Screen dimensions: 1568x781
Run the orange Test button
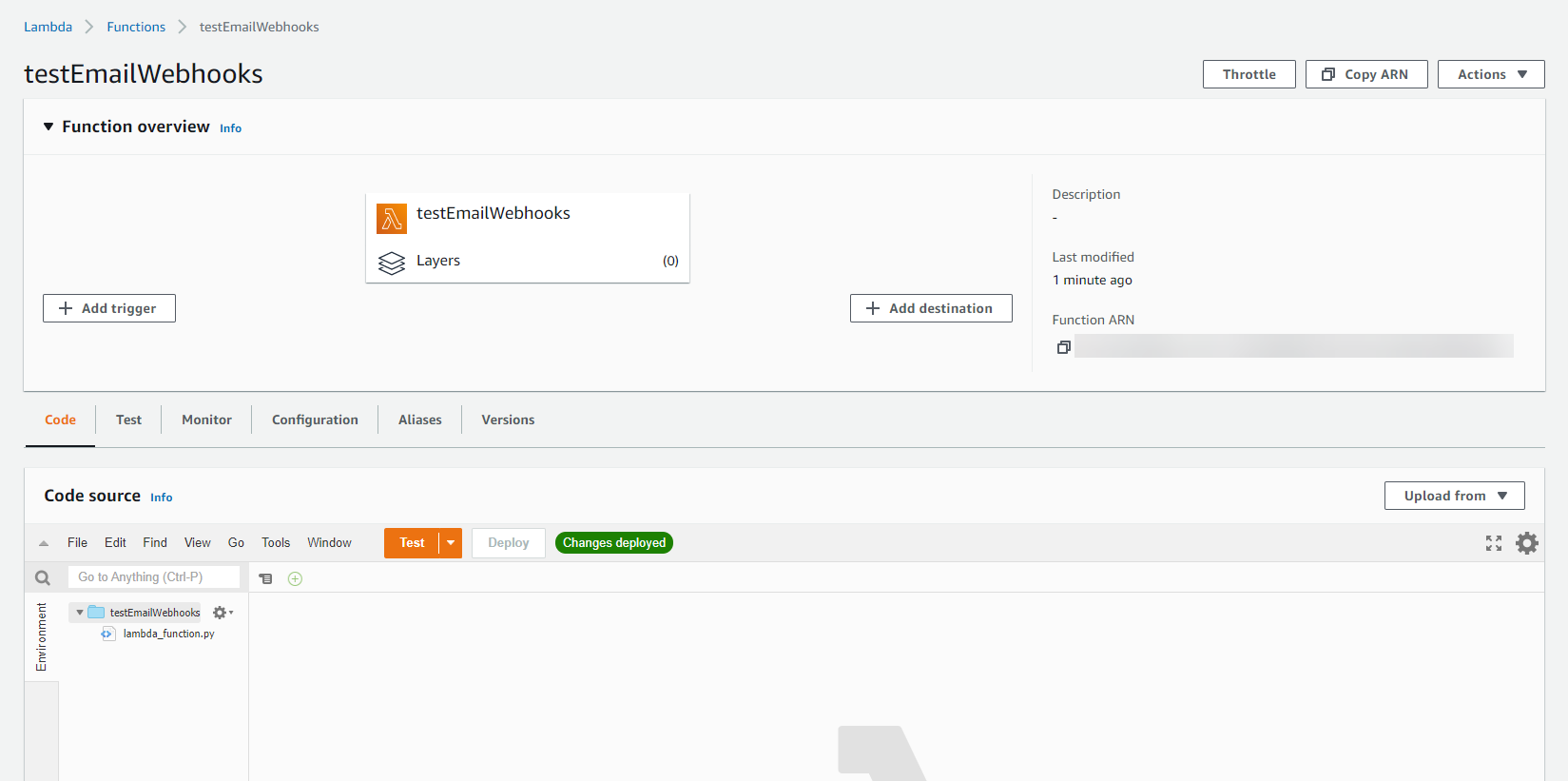click(x=412, y=543)
